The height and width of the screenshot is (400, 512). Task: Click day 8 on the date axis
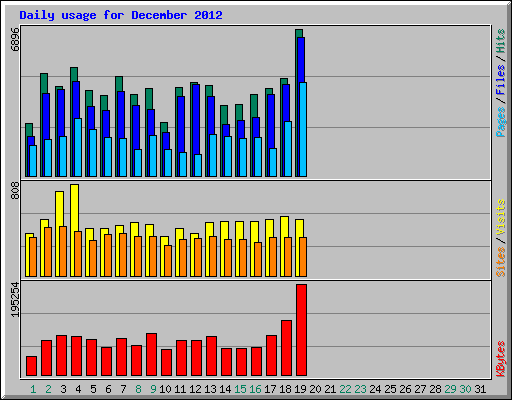[x=138, y=389]
